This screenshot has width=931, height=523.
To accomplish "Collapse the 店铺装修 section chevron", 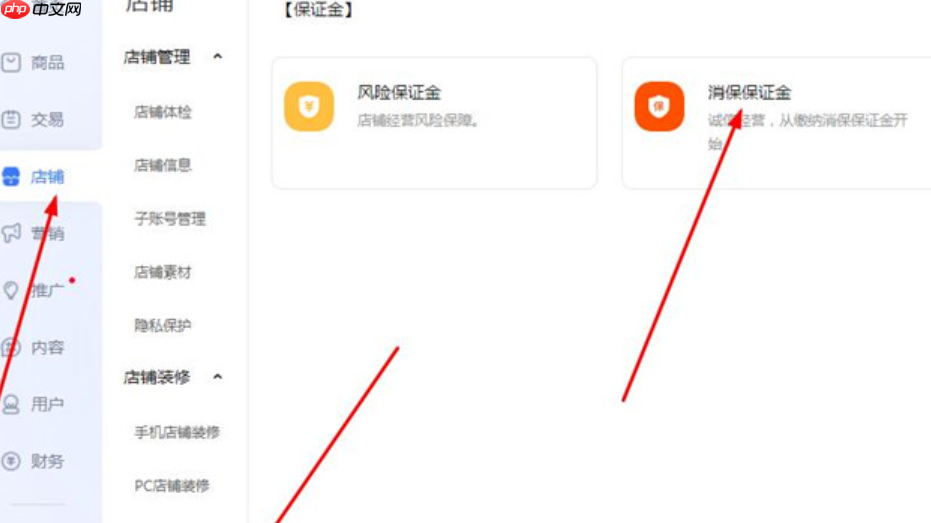I will click(217, 377).
